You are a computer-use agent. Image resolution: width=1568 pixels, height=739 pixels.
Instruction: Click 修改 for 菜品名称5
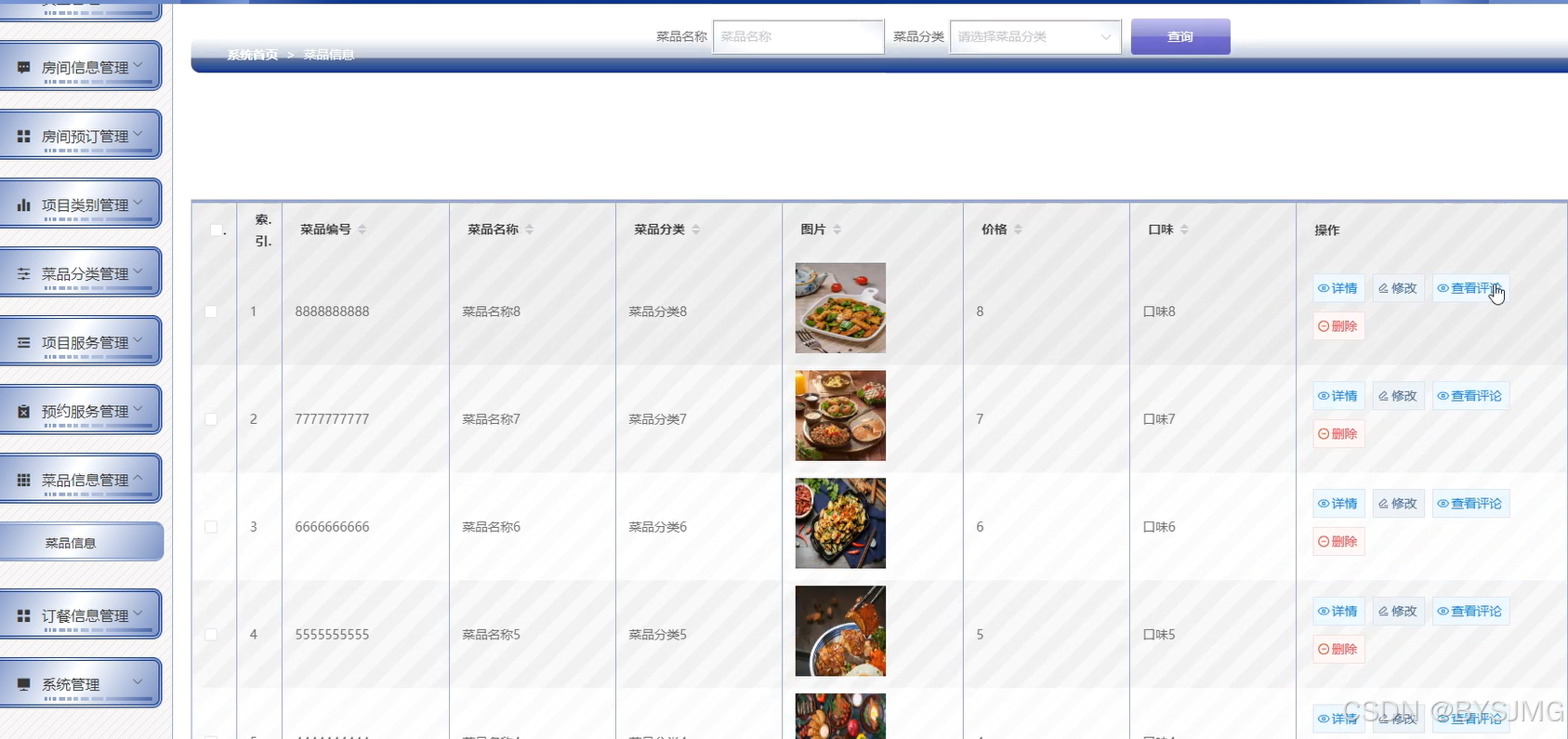pyautogui.click(x=1398, y=612)
